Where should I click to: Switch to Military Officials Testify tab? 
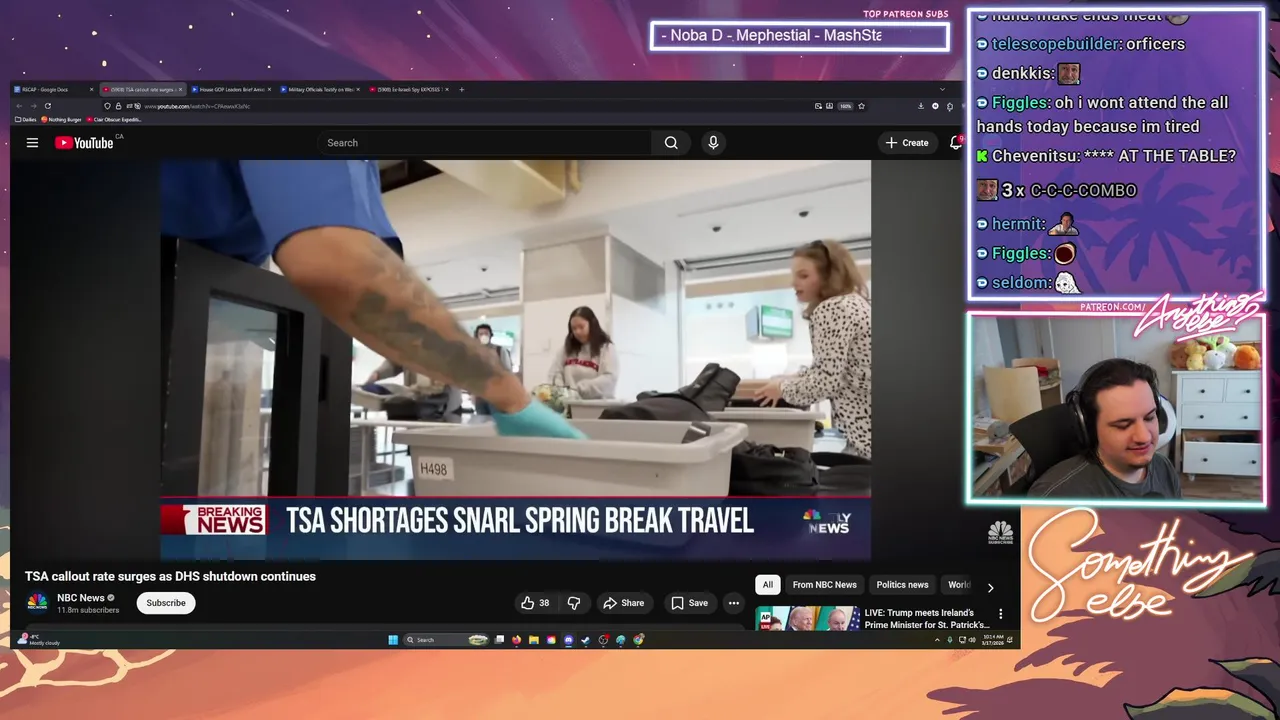click(320, 89)
